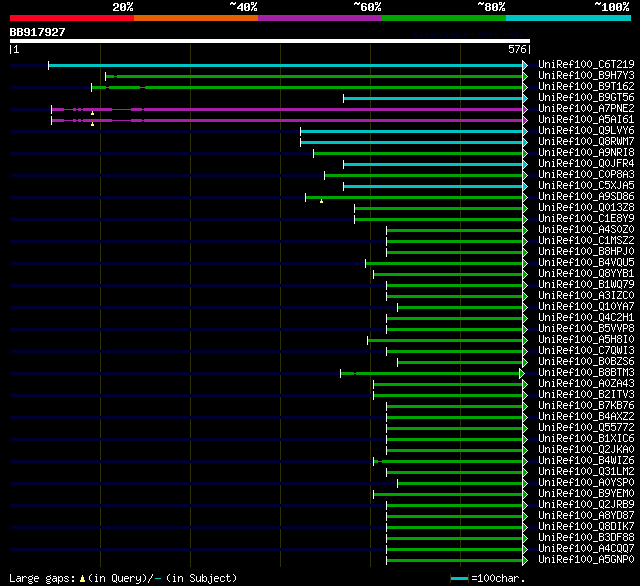
Task: Click the UniRef100_B2ITV3 hit label
Action: [x=586, y=395]
